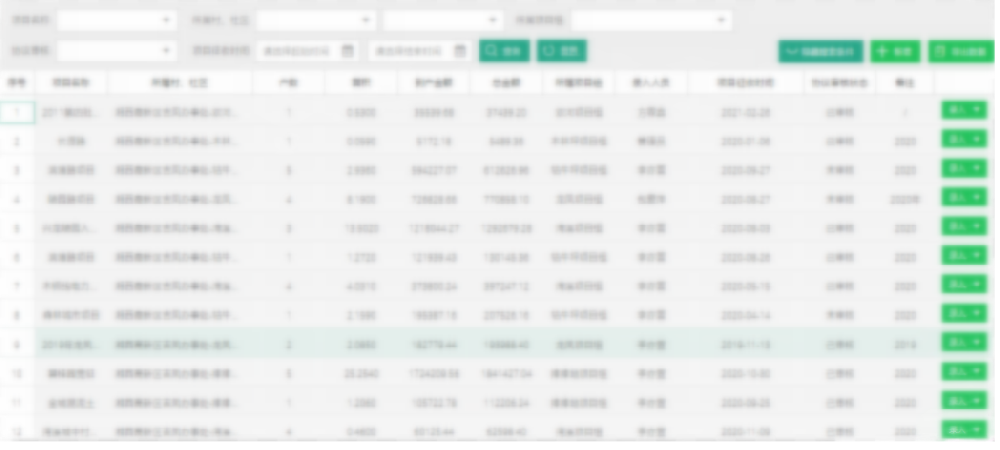Open calendar icon in the end date field

coord(460,51)
